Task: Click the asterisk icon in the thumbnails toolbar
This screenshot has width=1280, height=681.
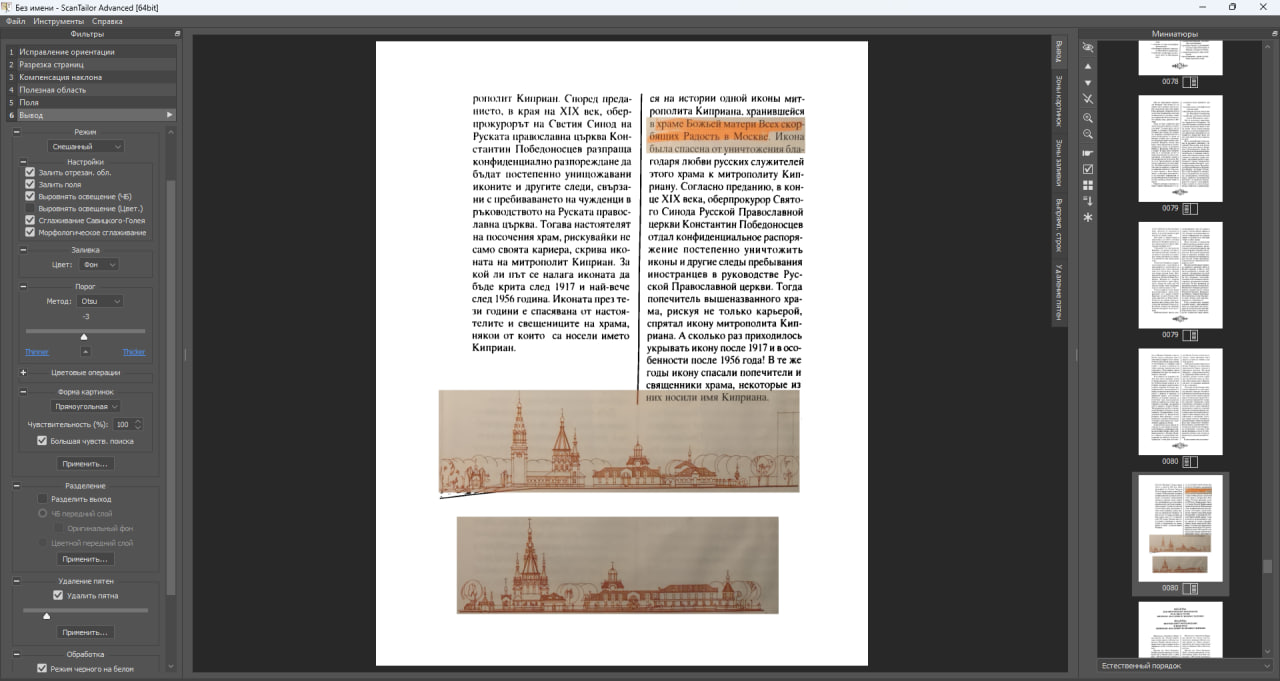Action: pos(1088,217)
